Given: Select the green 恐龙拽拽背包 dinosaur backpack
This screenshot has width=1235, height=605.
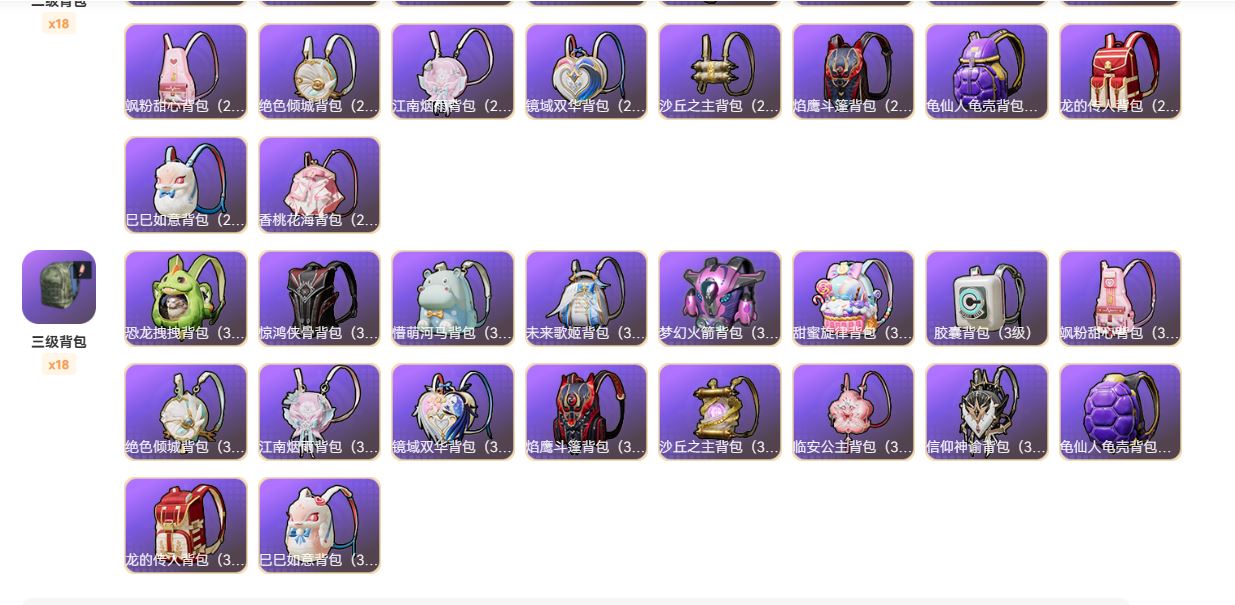Looking at the screenshot, I should (x=186, y=298).
